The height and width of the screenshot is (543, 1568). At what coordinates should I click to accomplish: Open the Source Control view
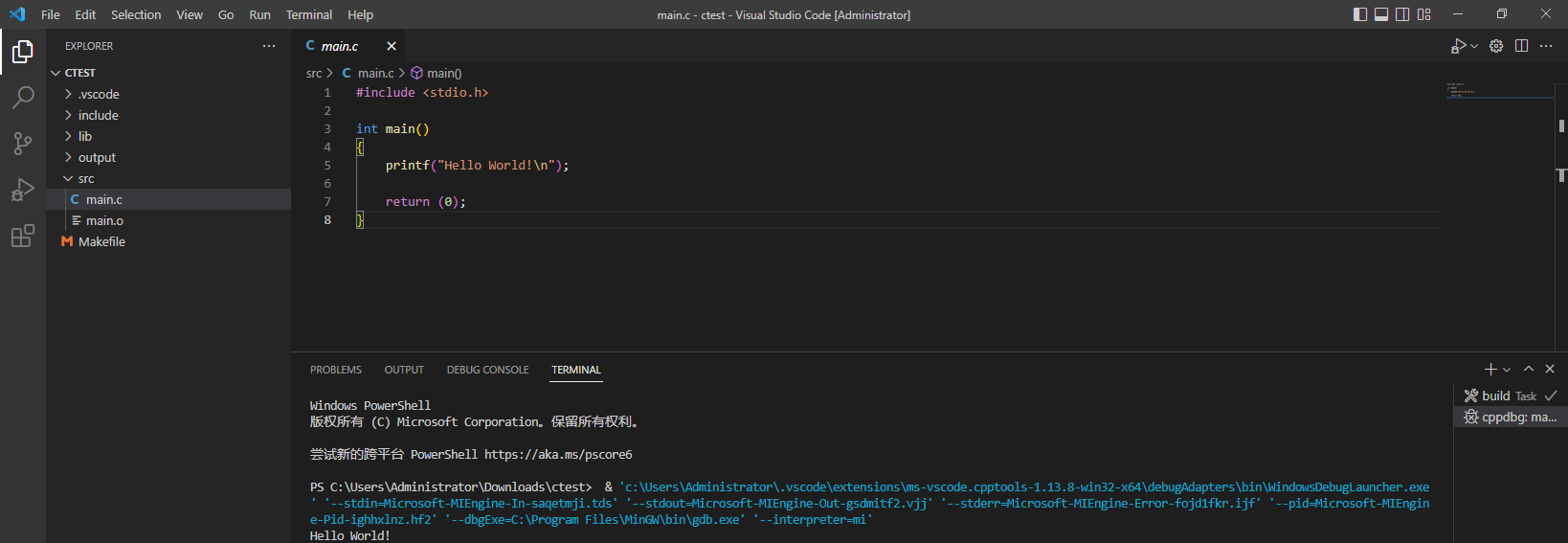tap(23, 143)
